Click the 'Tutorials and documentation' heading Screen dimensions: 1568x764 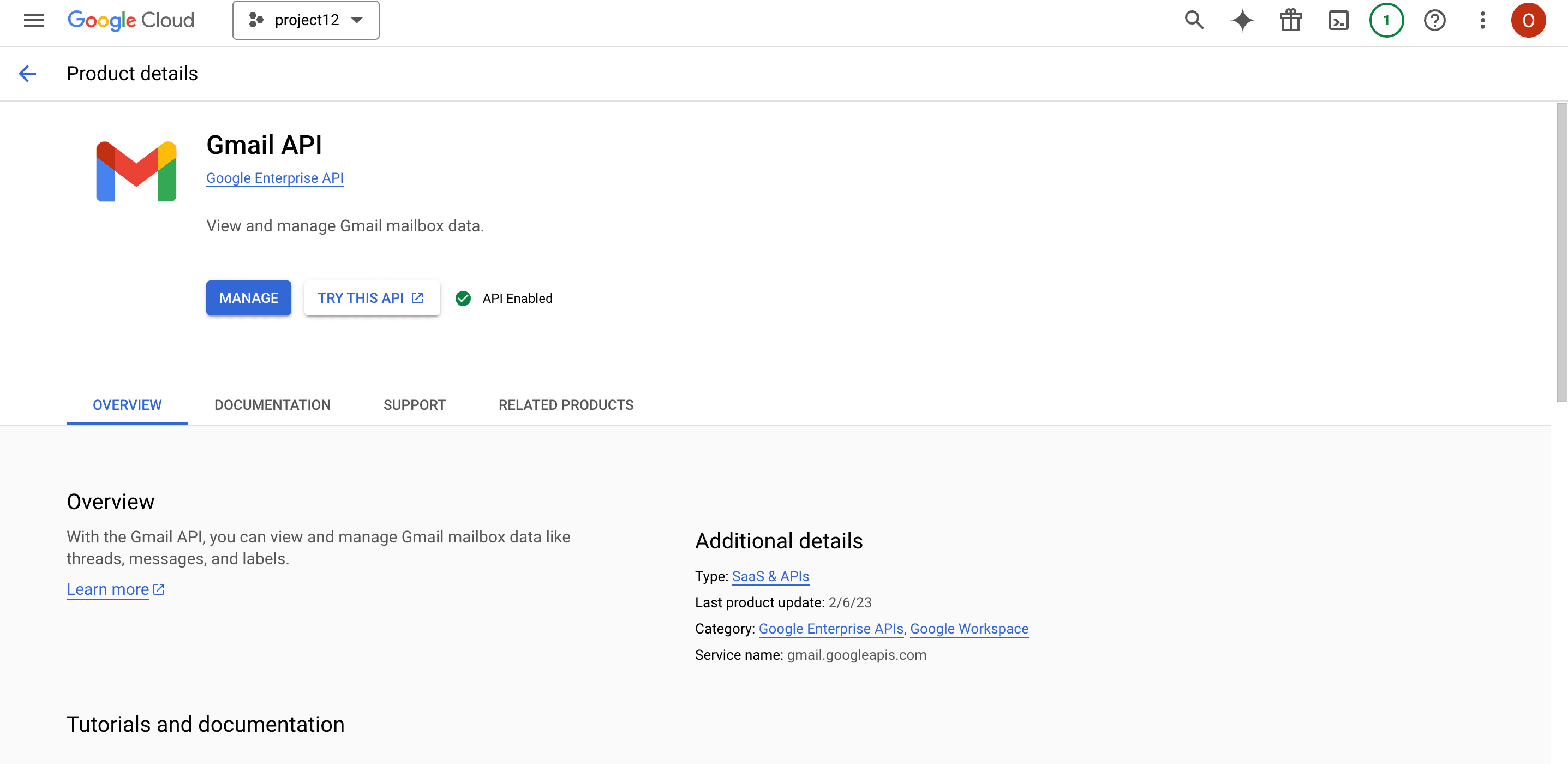[x=206, y=724]
